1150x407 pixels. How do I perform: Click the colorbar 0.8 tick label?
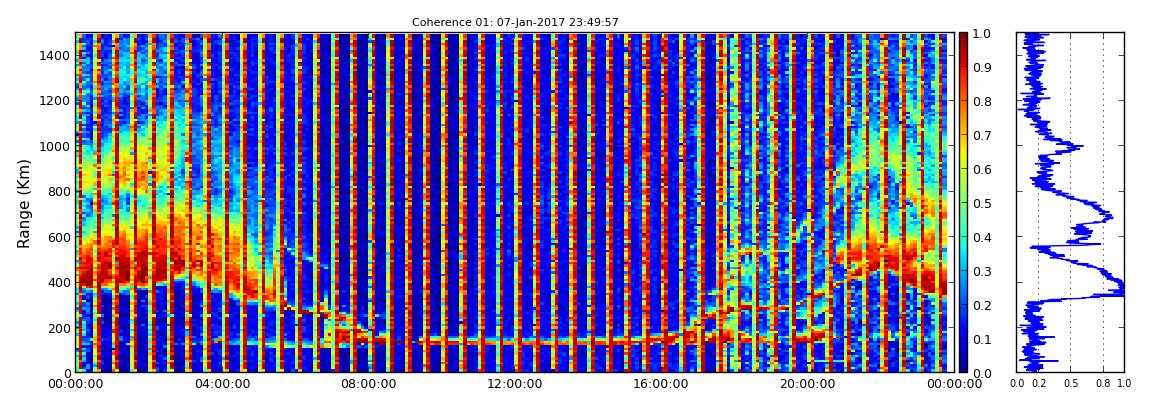coord(981,102)
